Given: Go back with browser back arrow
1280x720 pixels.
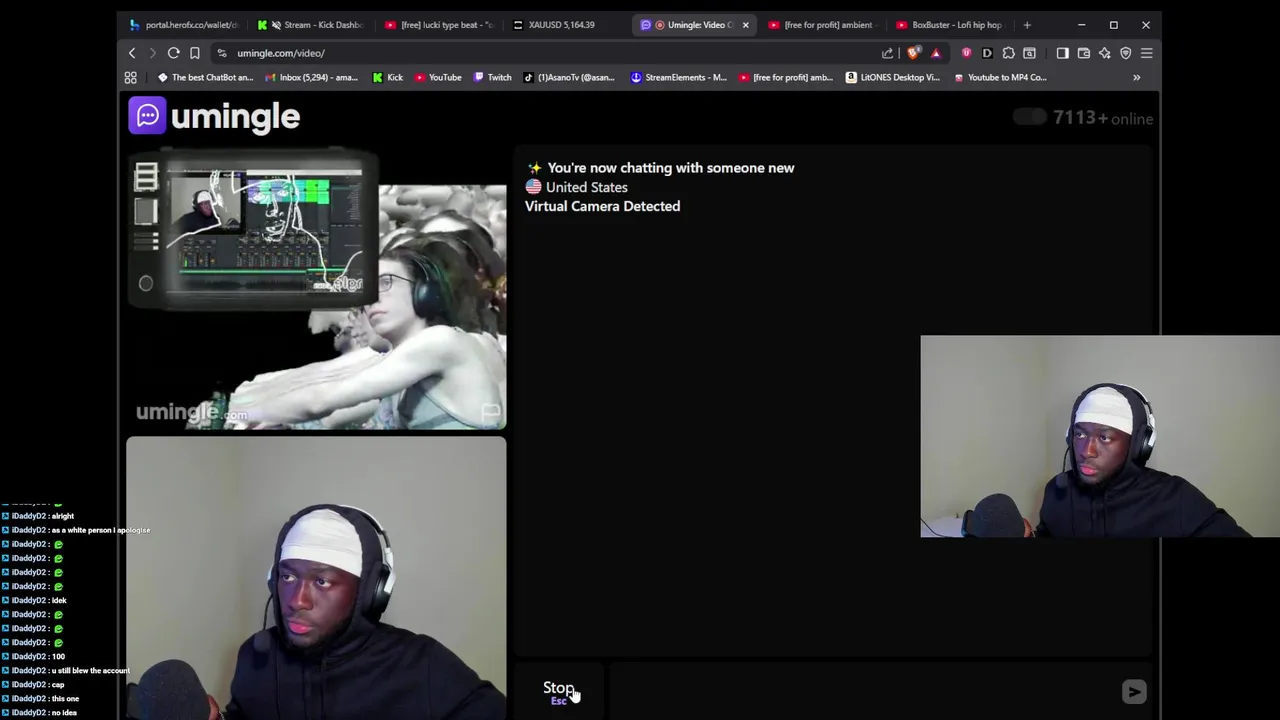Looking at the screenshot, I should point(132,53).
